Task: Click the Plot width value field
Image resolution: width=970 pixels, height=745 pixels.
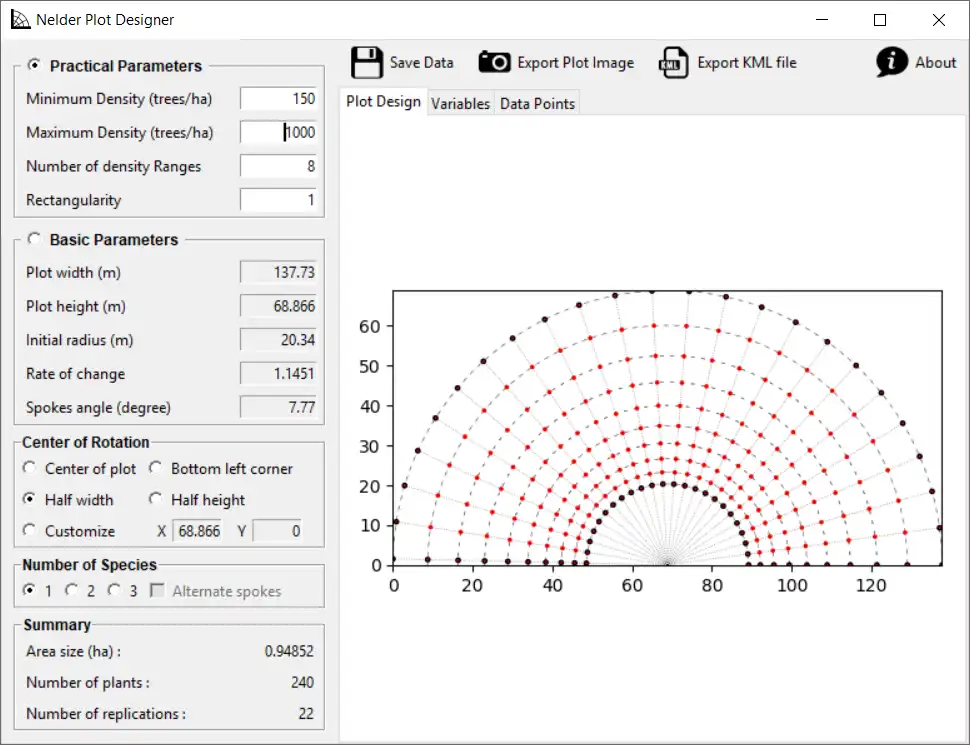Action: tap(278, 272)
